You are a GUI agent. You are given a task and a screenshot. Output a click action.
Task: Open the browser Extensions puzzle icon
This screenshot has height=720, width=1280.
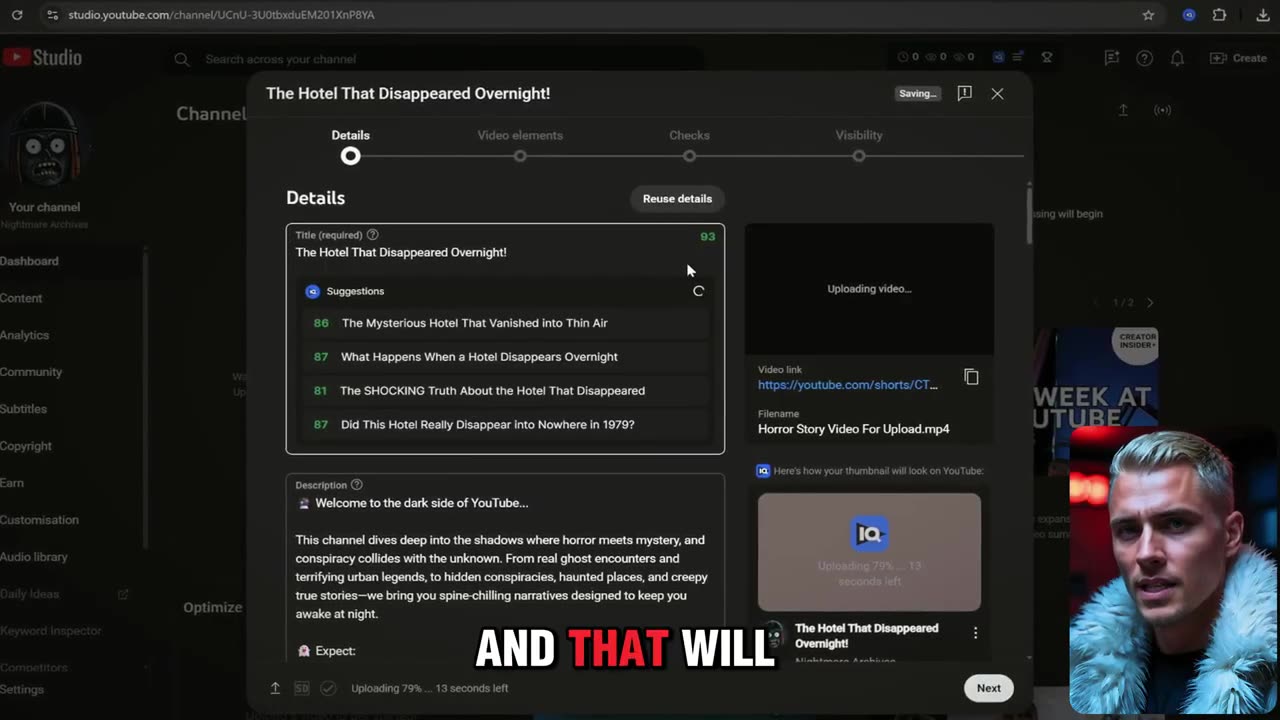tap(1219, 15)
